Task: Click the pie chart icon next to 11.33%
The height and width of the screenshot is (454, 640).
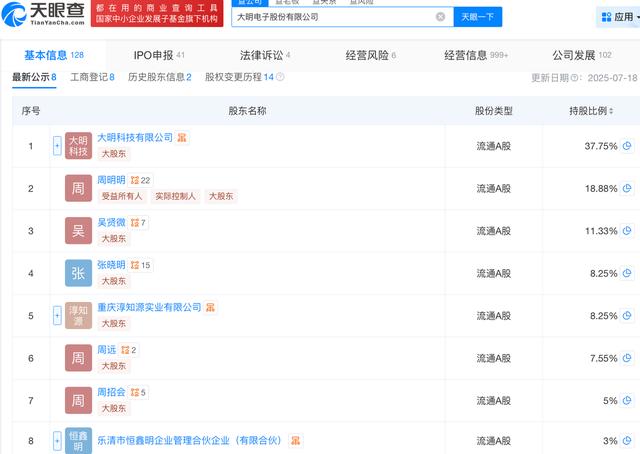Action: 627,231
